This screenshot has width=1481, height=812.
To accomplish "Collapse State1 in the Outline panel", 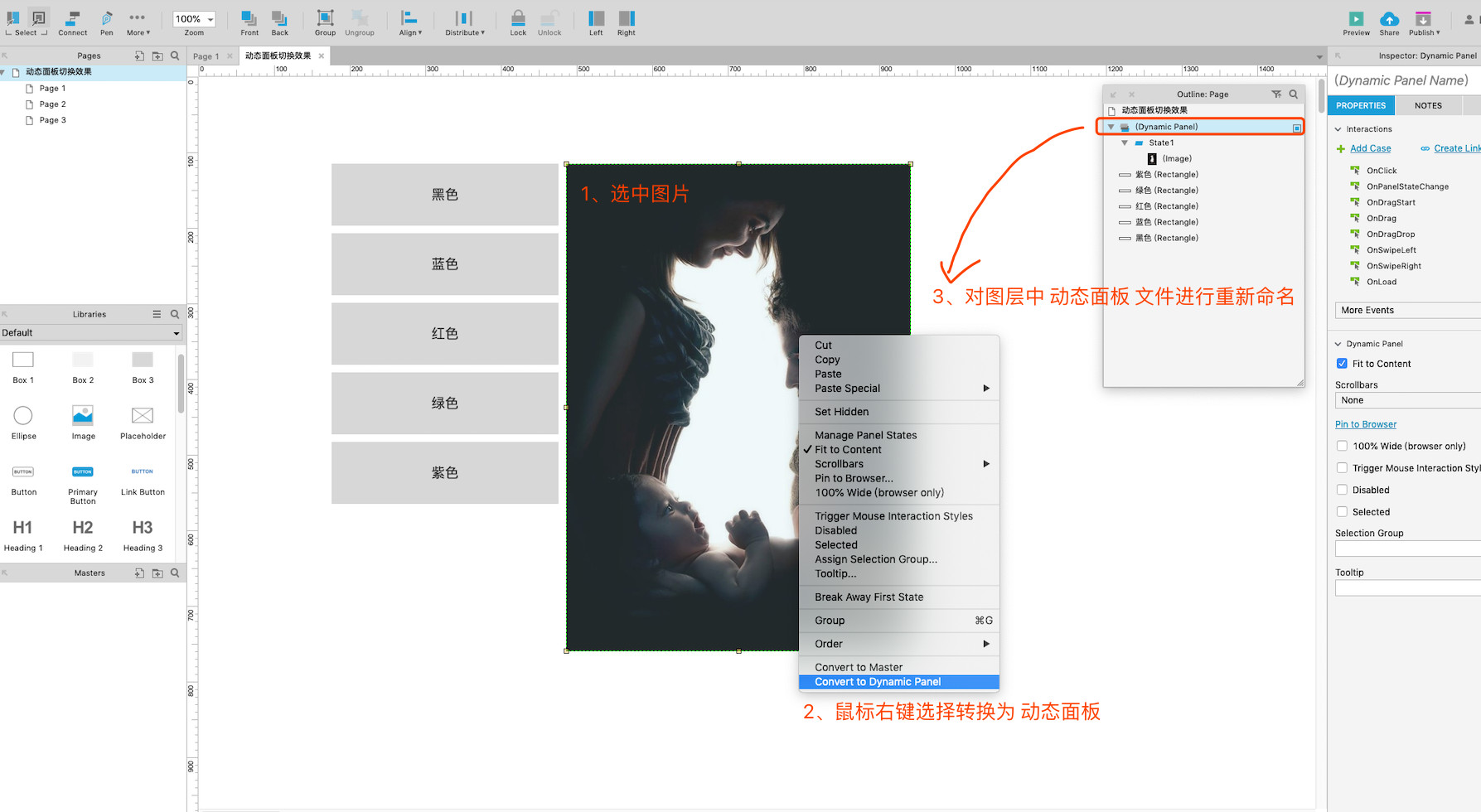I will (1125, 142).
